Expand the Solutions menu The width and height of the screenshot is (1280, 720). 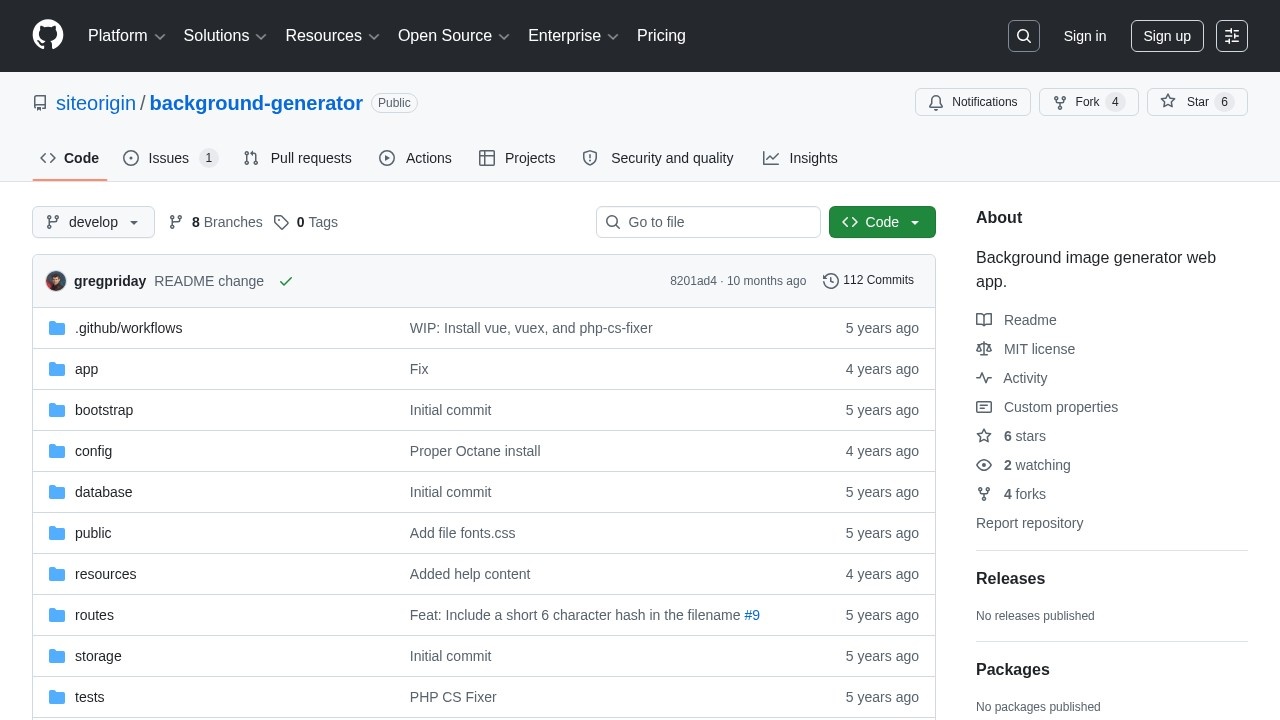point(225,36)
